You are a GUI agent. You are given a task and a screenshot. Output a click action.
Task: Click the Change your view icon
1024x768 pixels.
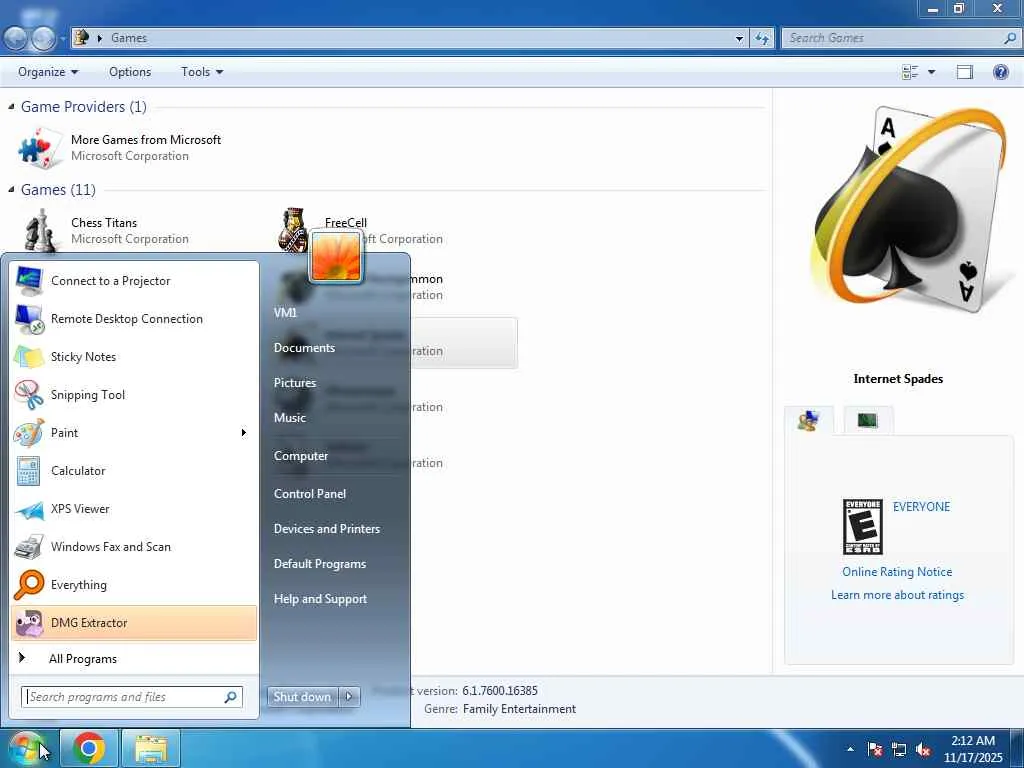[910, 72]
